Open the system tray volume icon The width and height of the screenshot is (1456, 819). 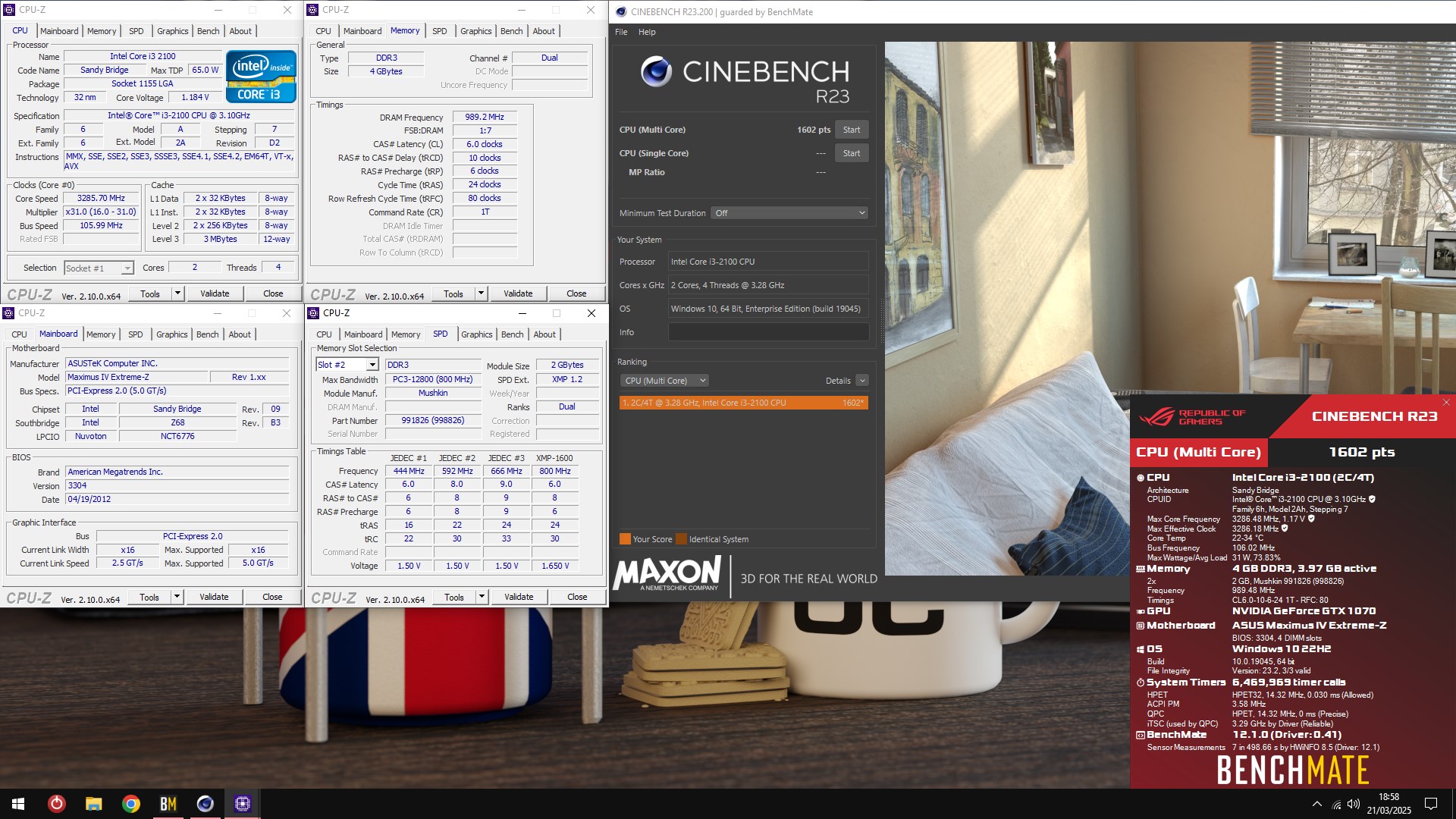pos(1354,804)
